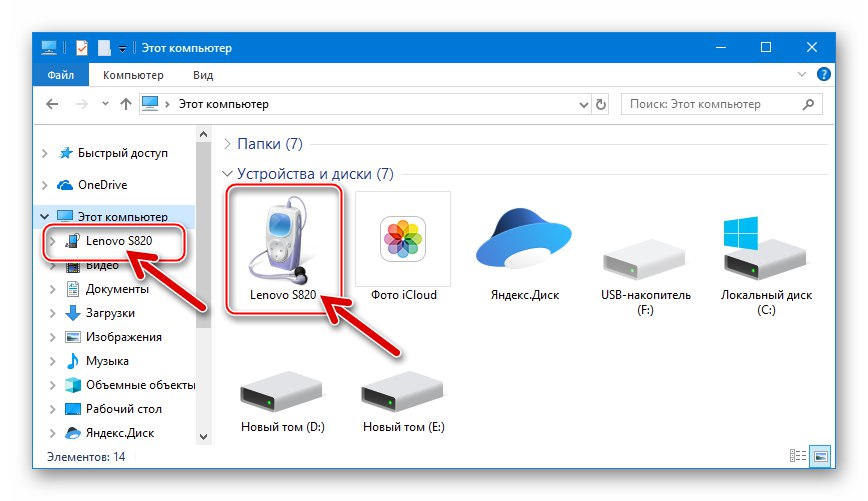Select Яндекс.Диск in navigation tree
The image size is (868, 501).
(x=120, y=433)
